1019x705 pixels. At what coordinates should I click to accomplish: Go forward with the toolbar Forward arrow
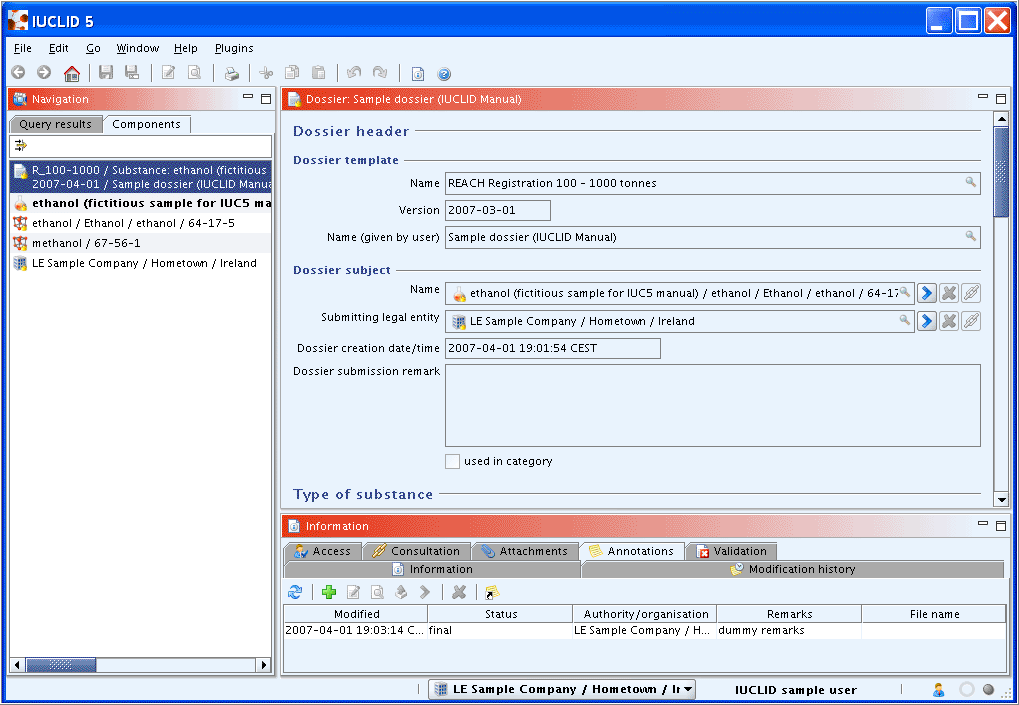point(44,73)
